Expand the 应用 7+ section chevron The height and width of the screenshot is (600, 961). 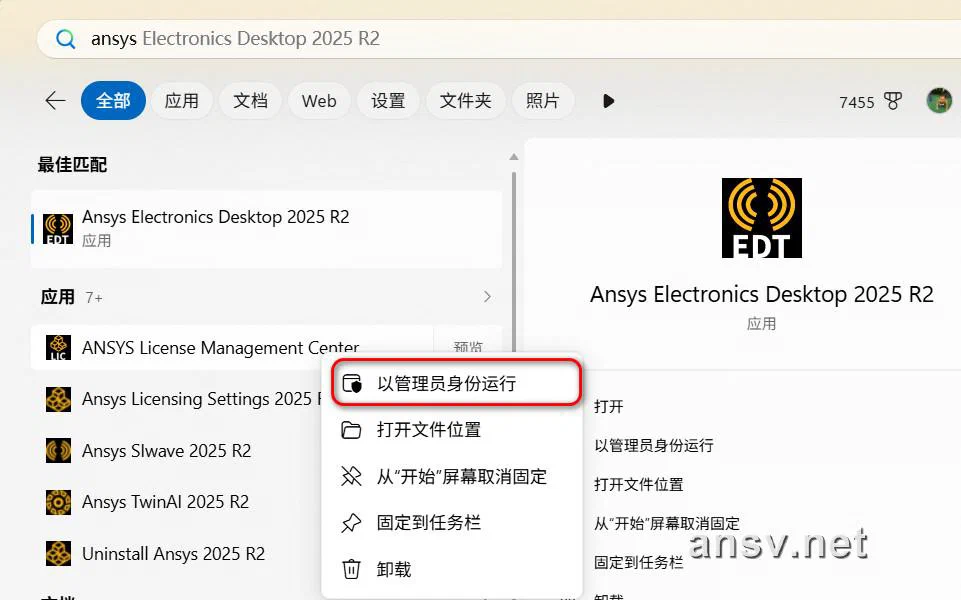487,297
